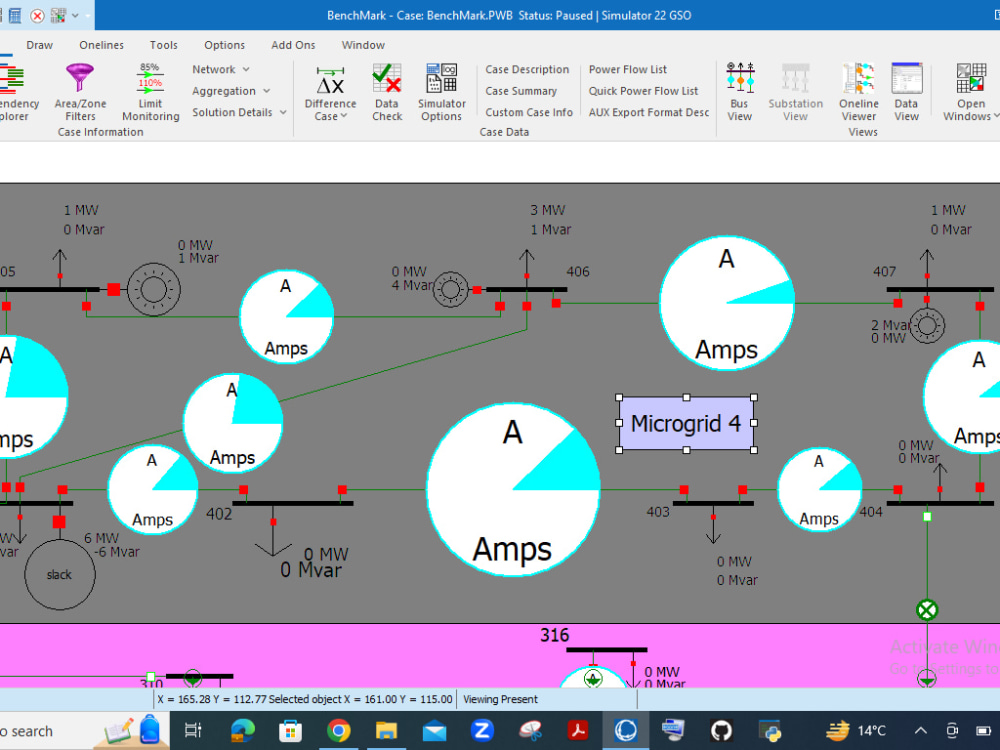Open the Difference Case tool

(x=330, y=91)
